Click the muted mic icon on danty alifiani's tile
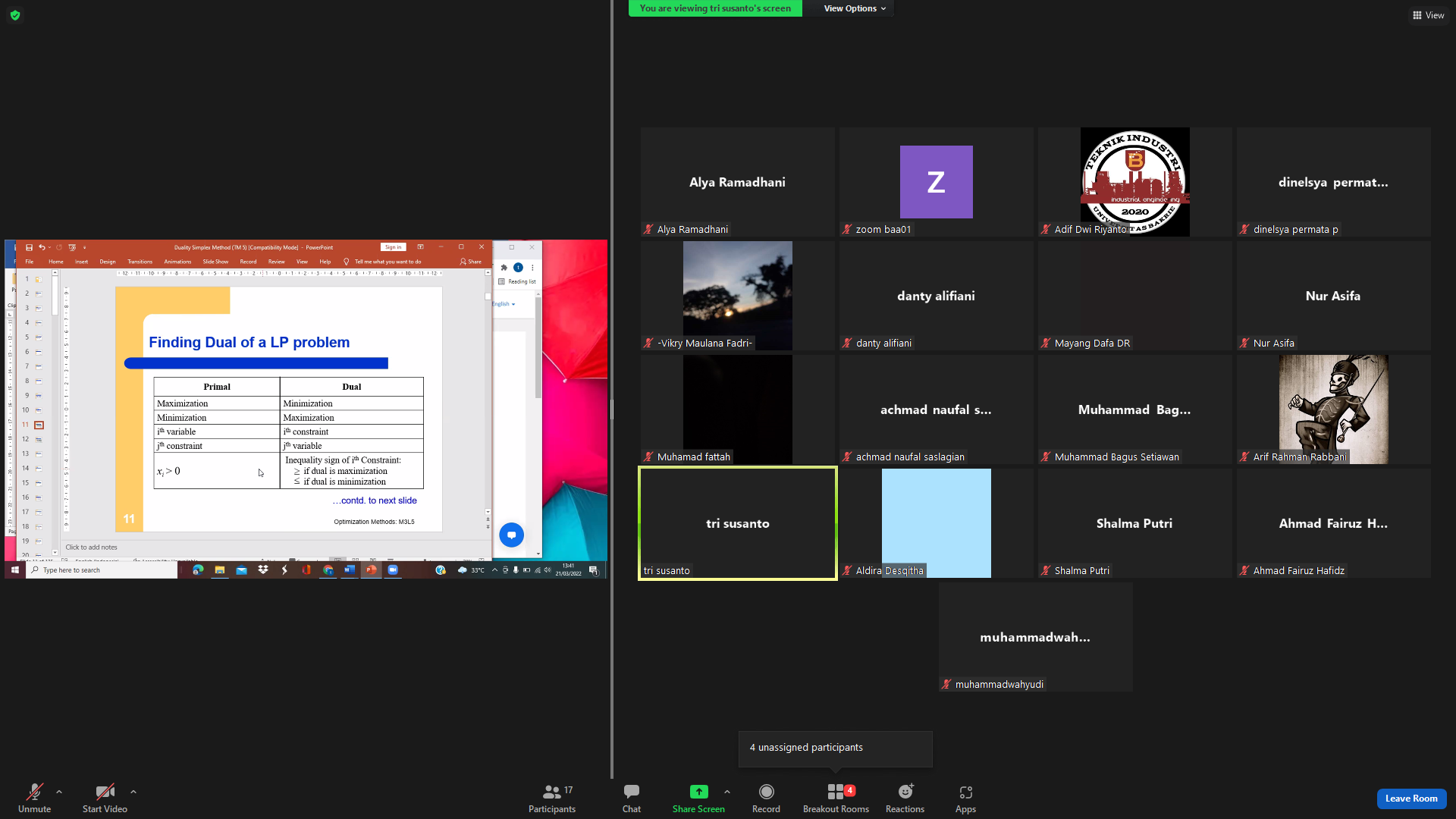 (847, 343)
